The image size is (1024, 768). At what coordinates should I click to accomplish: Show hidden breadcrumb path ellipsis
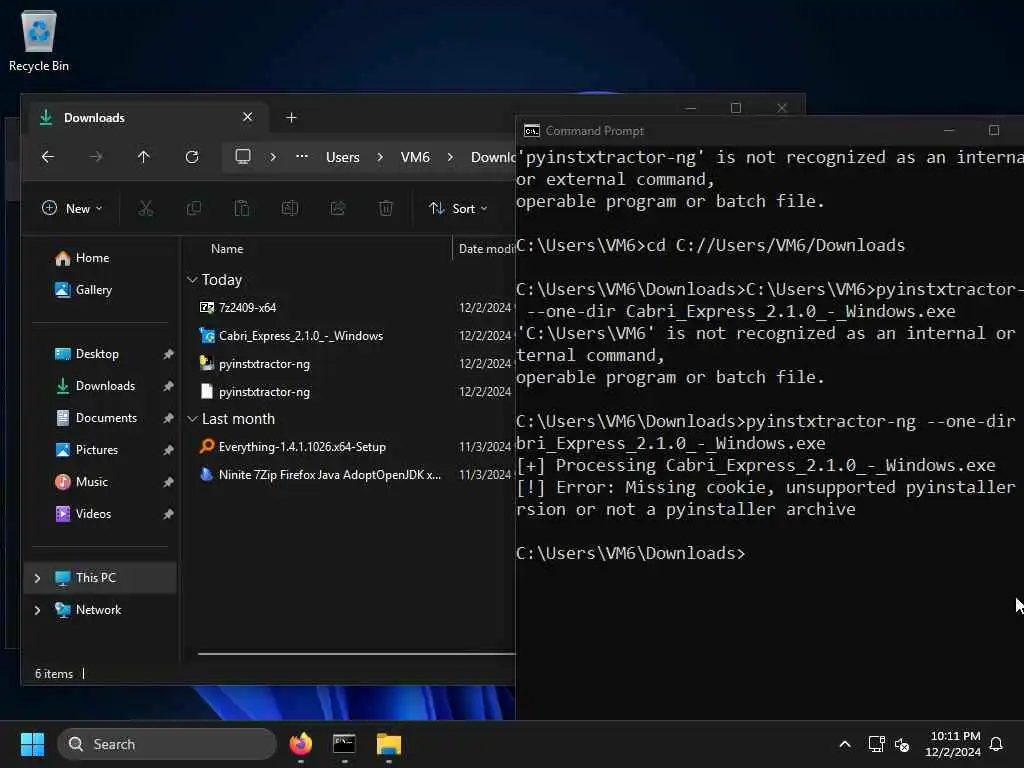tap(302, 157)
